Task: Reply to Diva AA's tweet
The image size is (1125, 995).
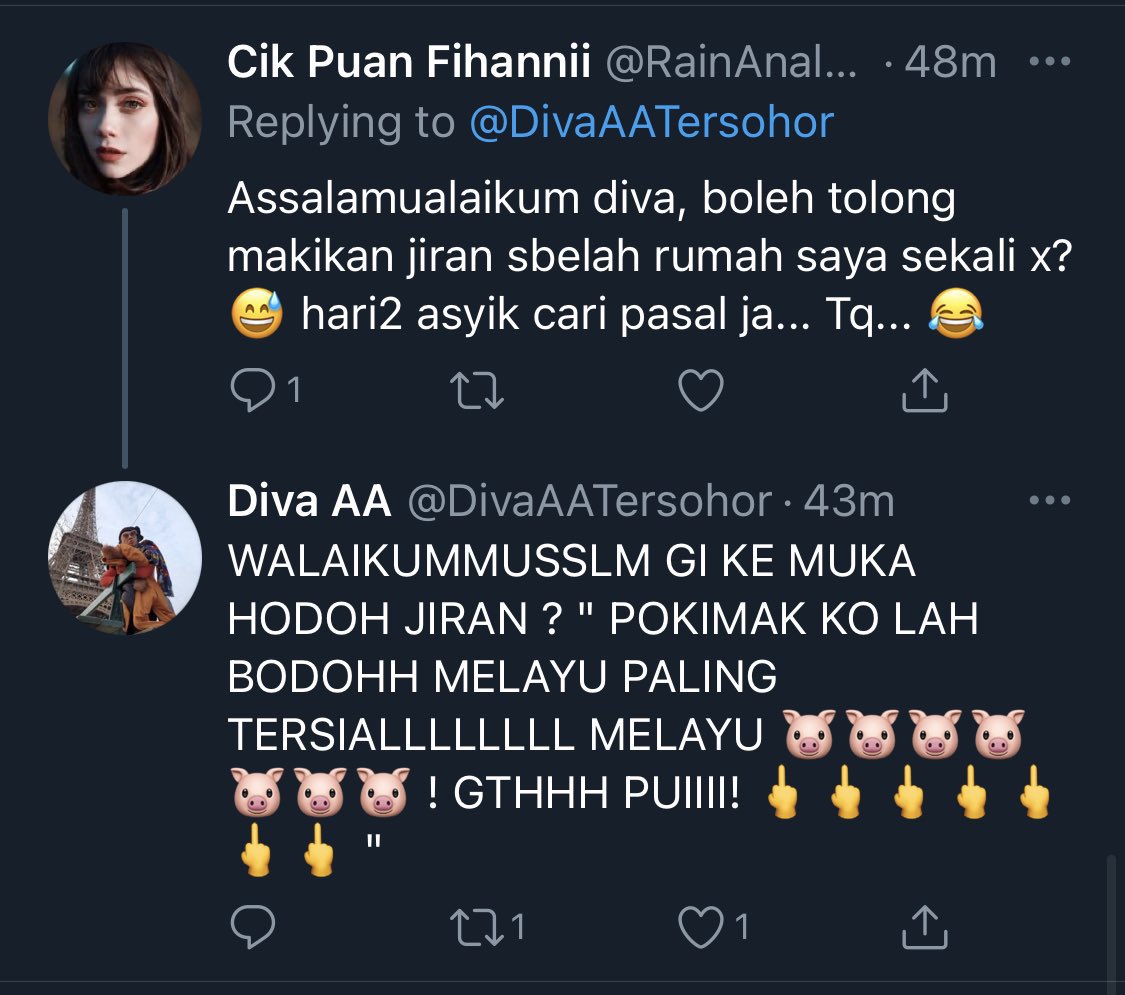Action: click(253, 927)
